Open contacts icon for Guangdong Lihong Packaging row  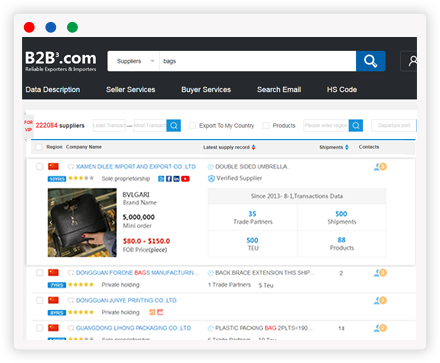click(380, 328)
